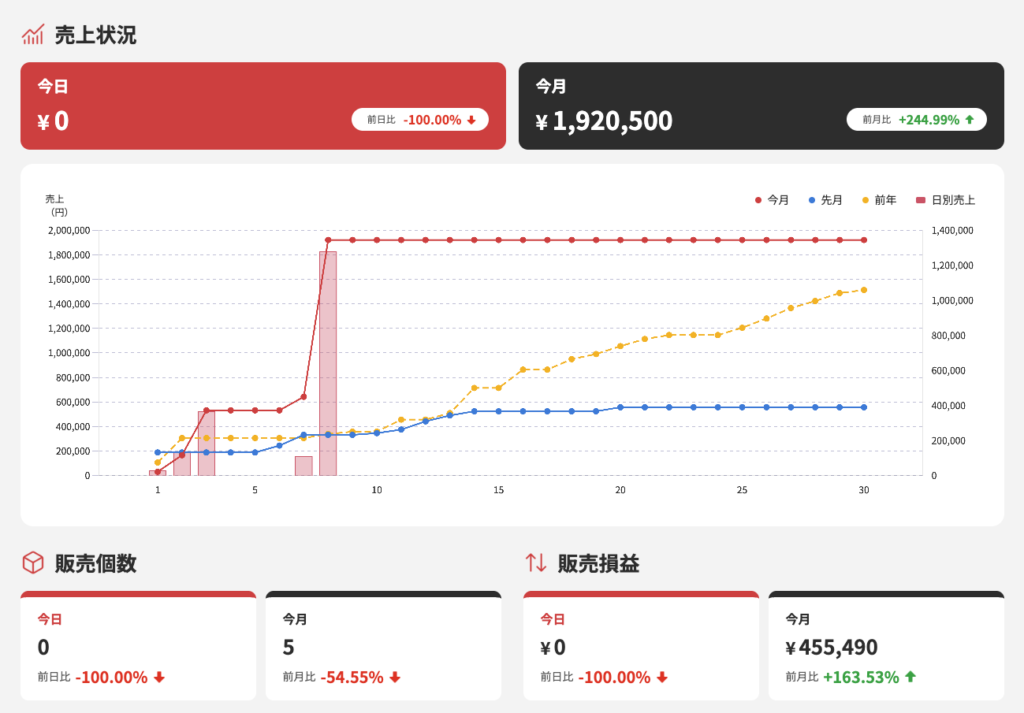Click the up-down arrows icon beside 販売損益
This screenshot has width=1024, height=713.
[536, 563]
